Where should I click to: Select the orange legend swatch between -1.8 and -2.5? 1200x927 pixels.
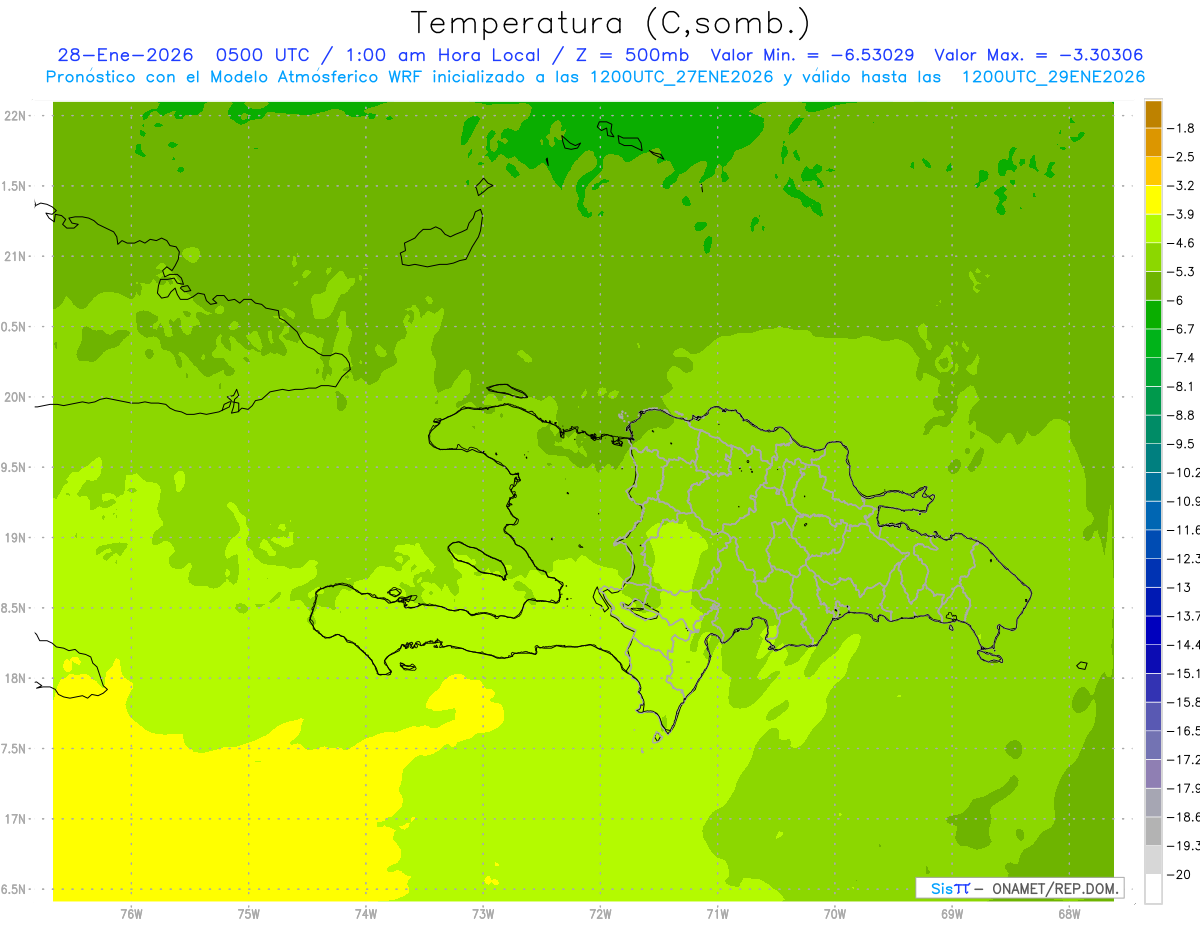click(x=1153, y=143)
